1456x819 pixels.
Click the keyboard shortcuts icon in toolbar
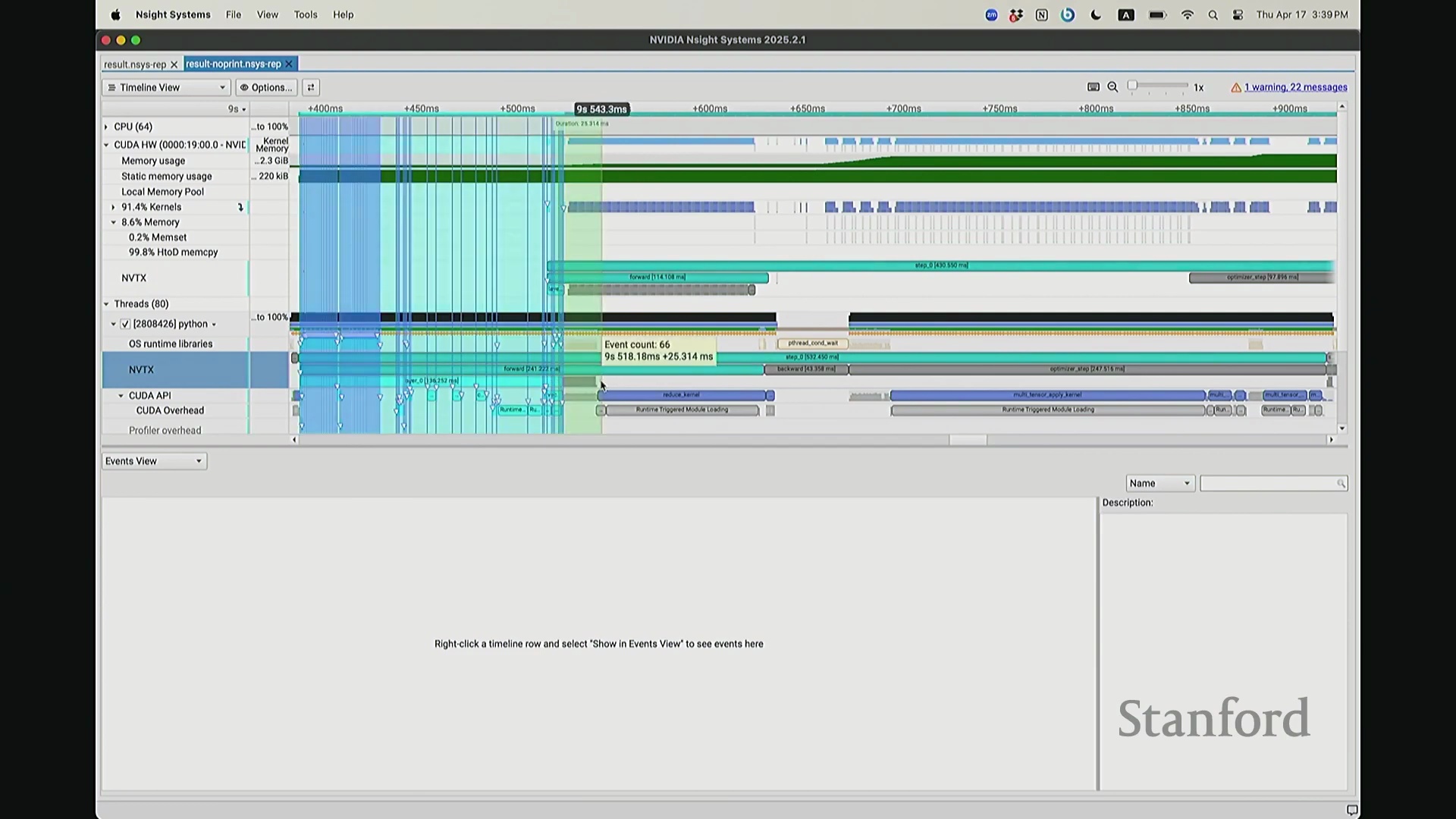1094,87
